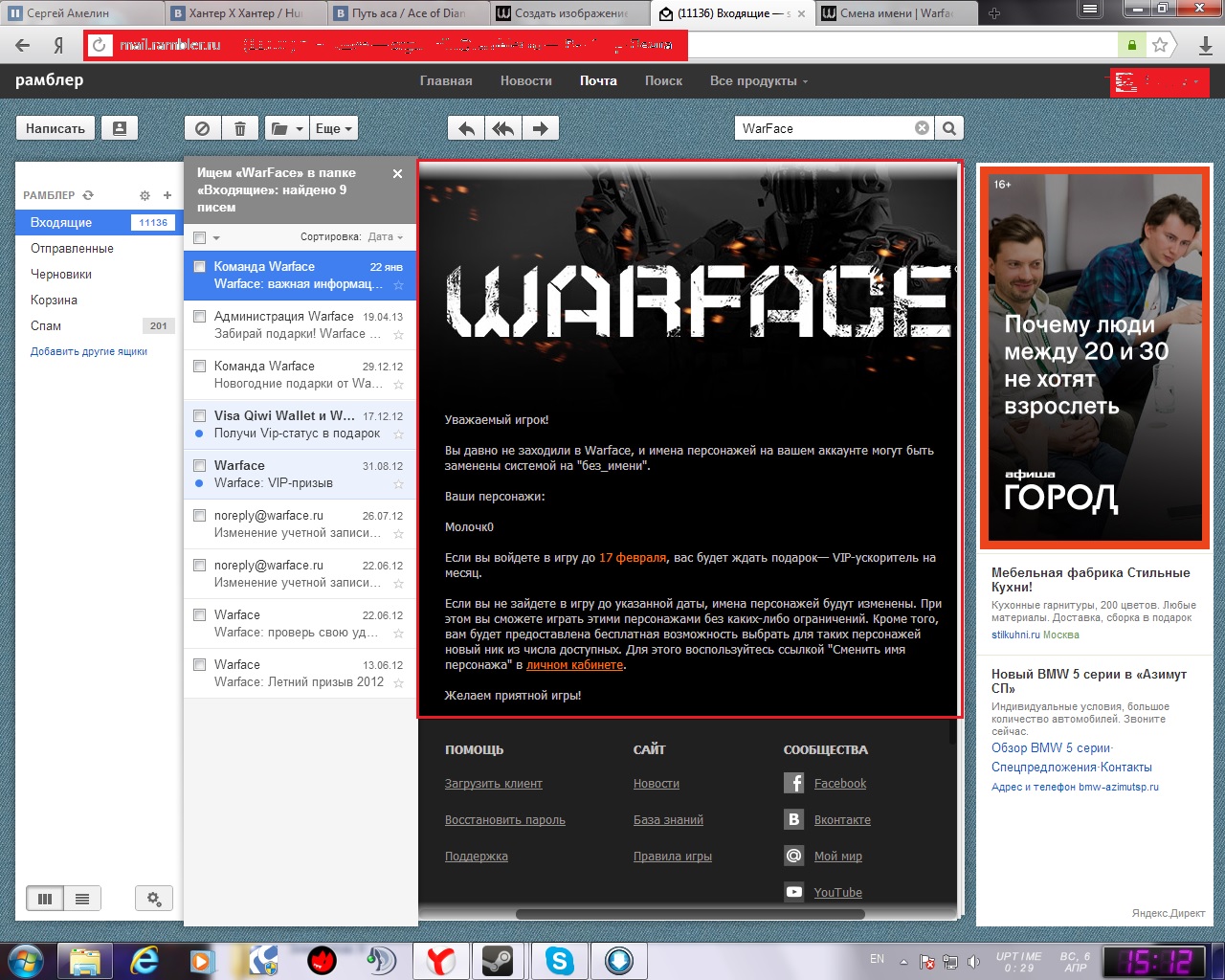Viewport: 1225px width, 980px height.
Task: Open move-to-folder dropdown
Action: [285, 128]
